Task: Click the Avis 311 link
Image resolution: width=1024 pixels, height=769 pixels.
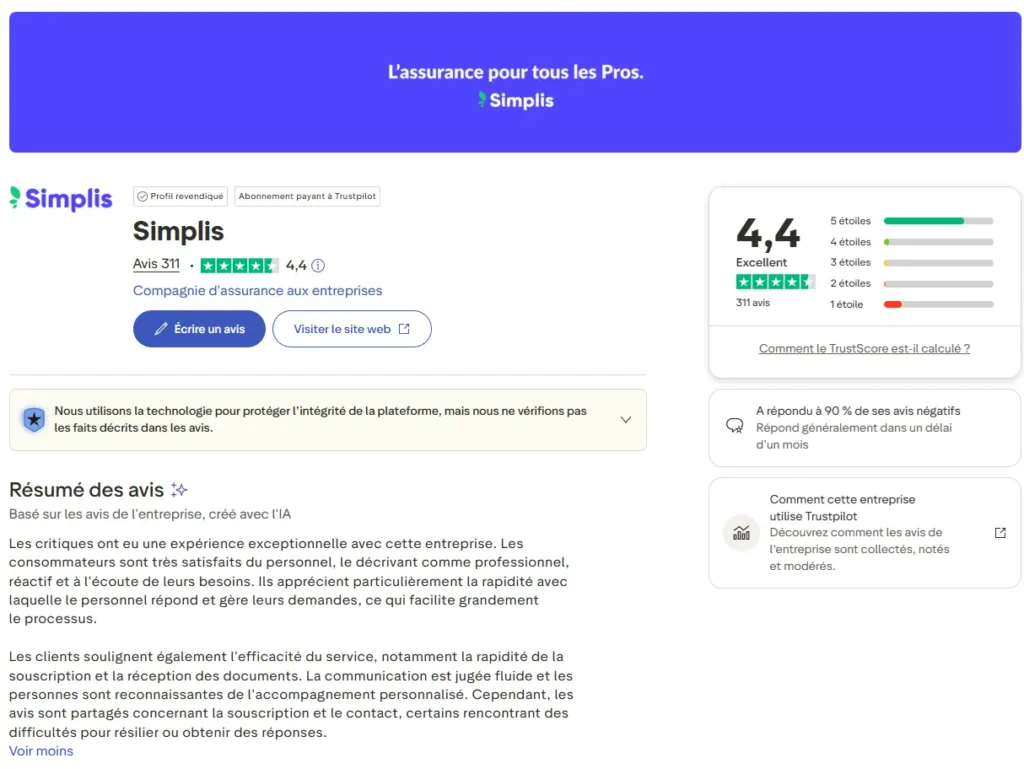Action: (156, 265)
